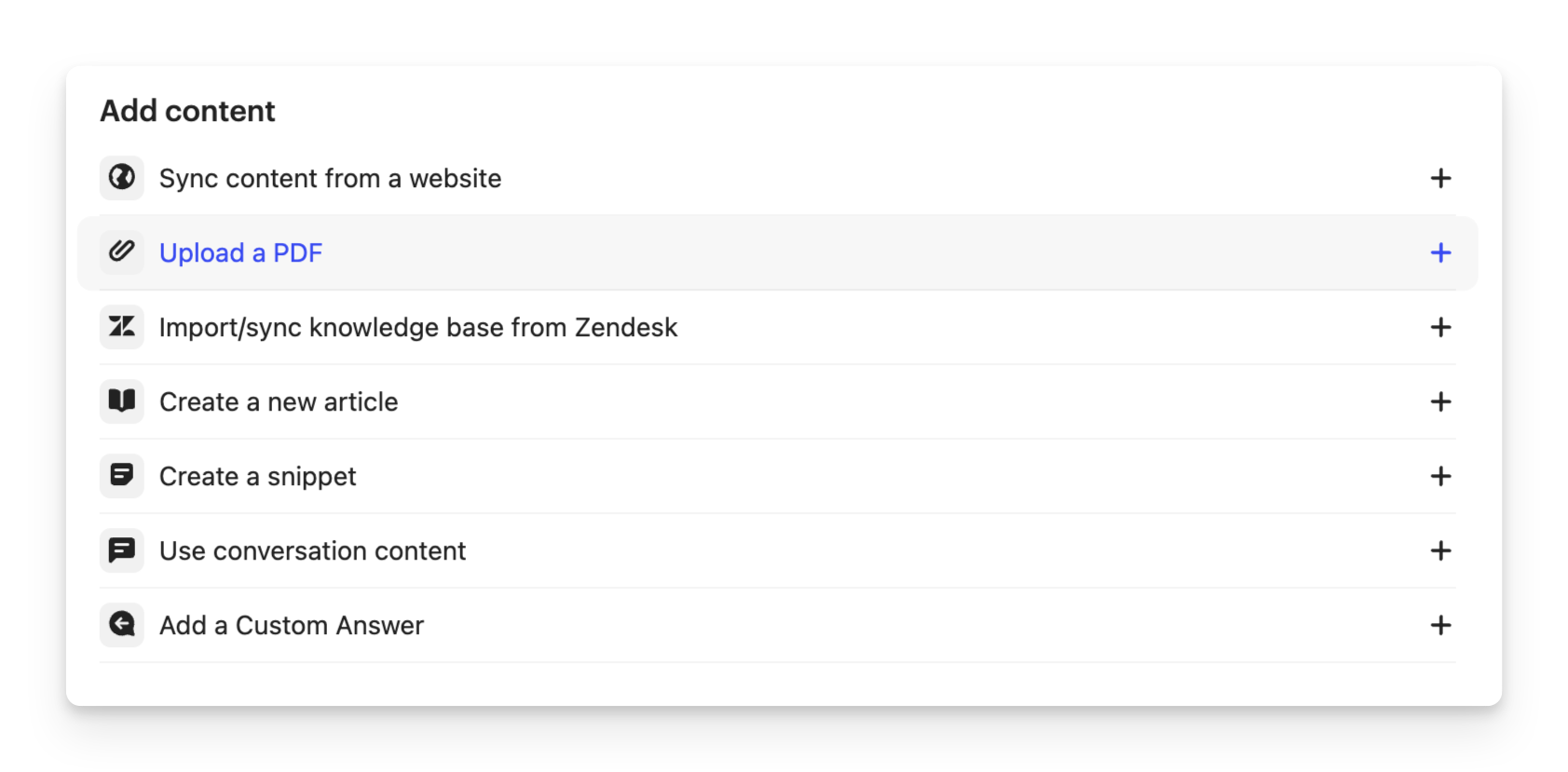The width and height of the screenshot is (1568, 772).
Task: Choose Import/sync knowledge base from Zendesk
Action: 418,327
